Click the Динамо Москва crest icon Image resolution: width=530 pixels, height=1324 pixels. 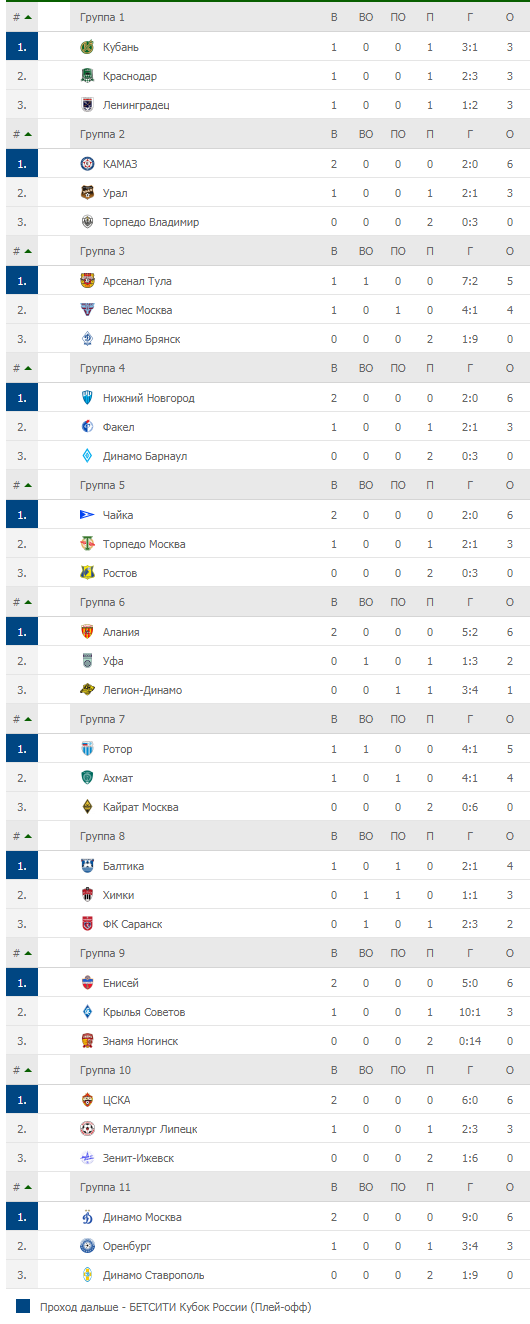pyautogui.click(x=87, y=1217)
